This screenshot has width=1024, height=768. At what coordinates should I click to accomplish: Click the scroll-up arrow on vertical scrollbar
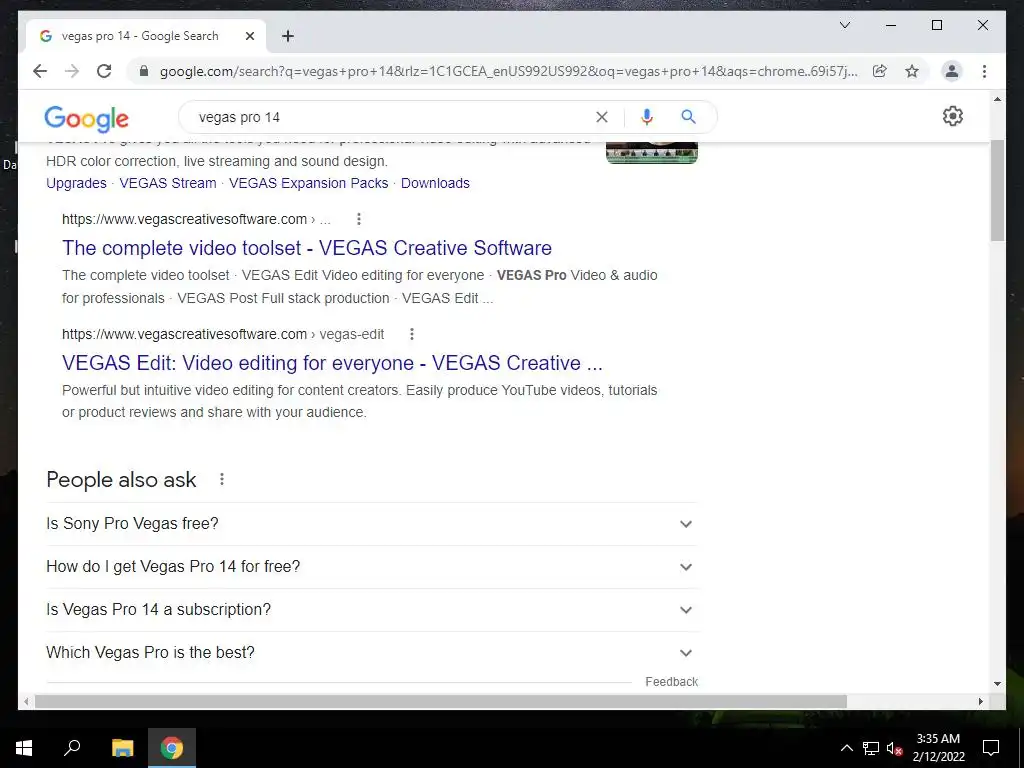997,99
